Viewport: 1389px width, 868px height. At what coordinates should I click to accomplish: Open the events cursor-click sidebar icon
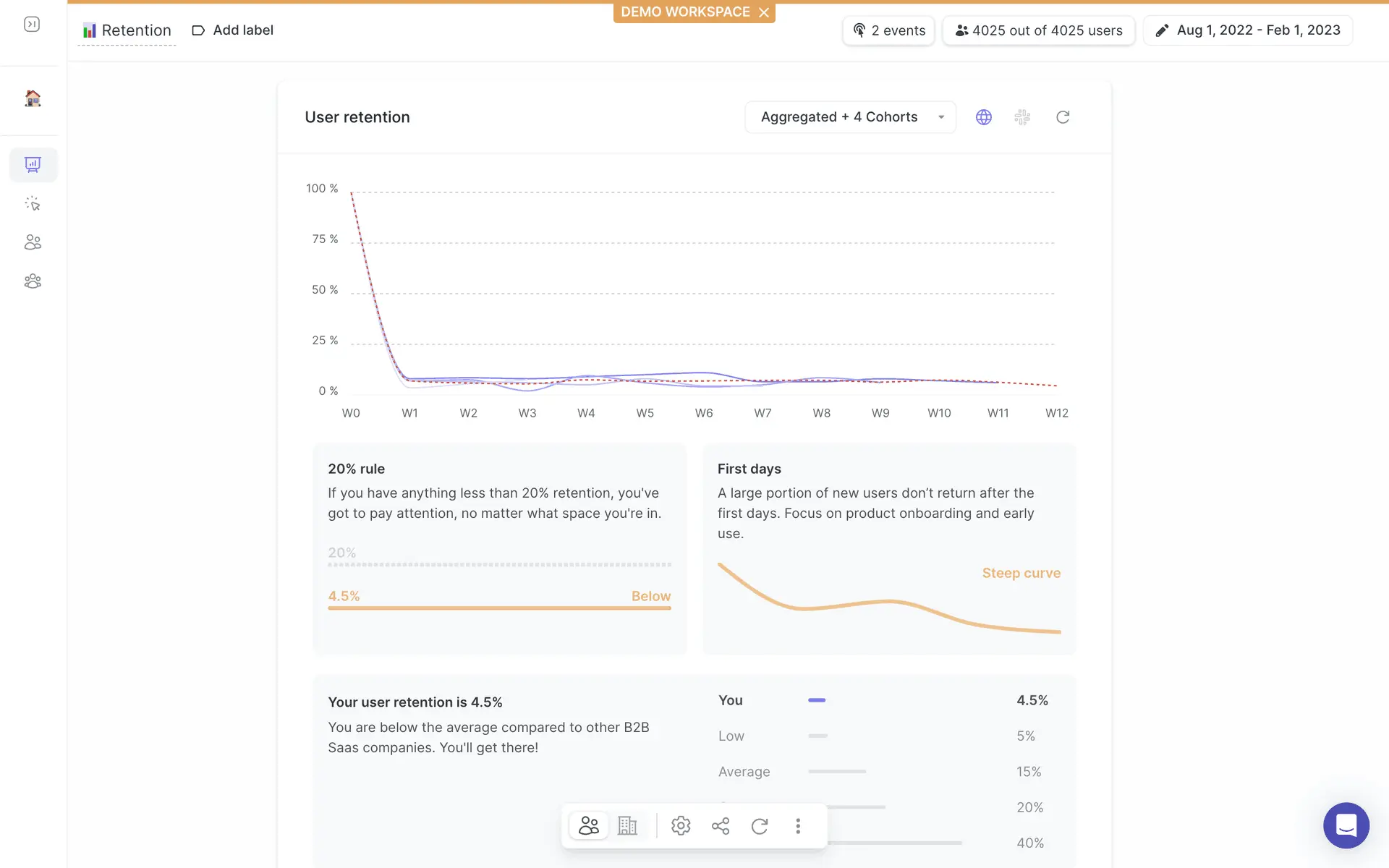point(33,204)
